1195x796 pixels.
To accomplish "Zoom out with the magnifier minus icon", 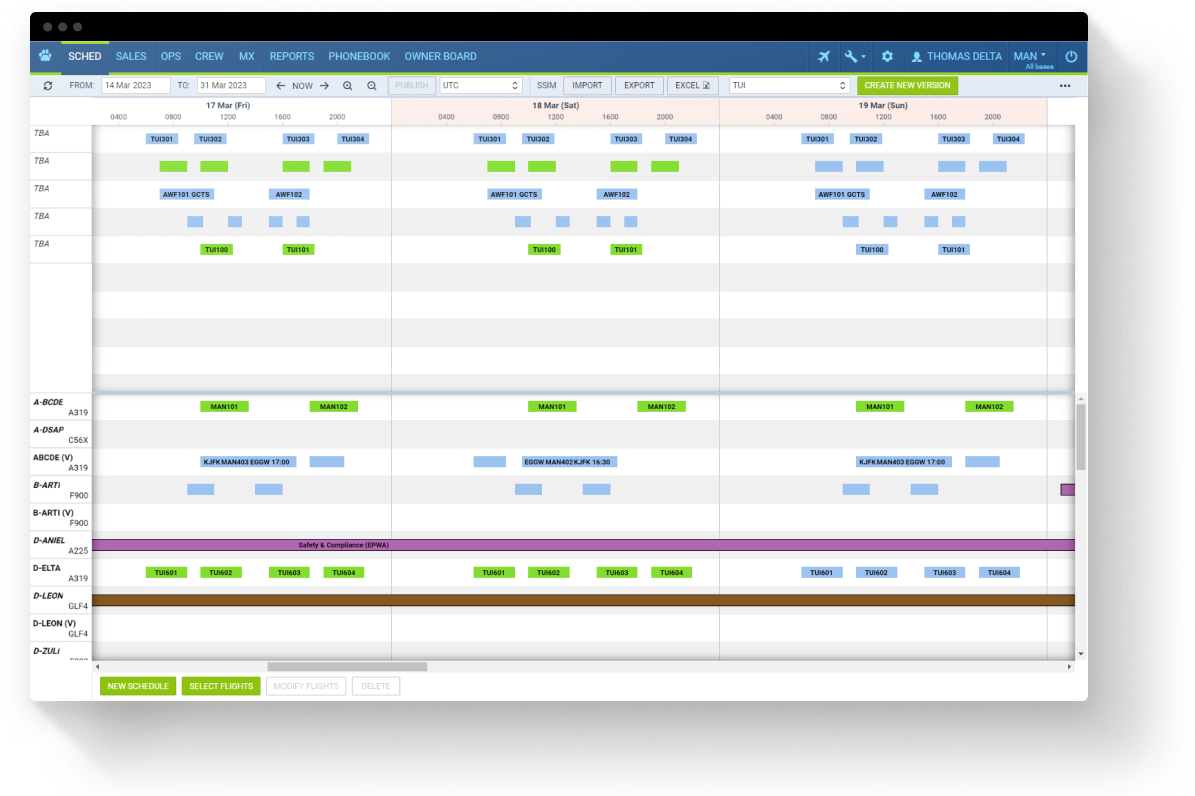I will [369, 85].
